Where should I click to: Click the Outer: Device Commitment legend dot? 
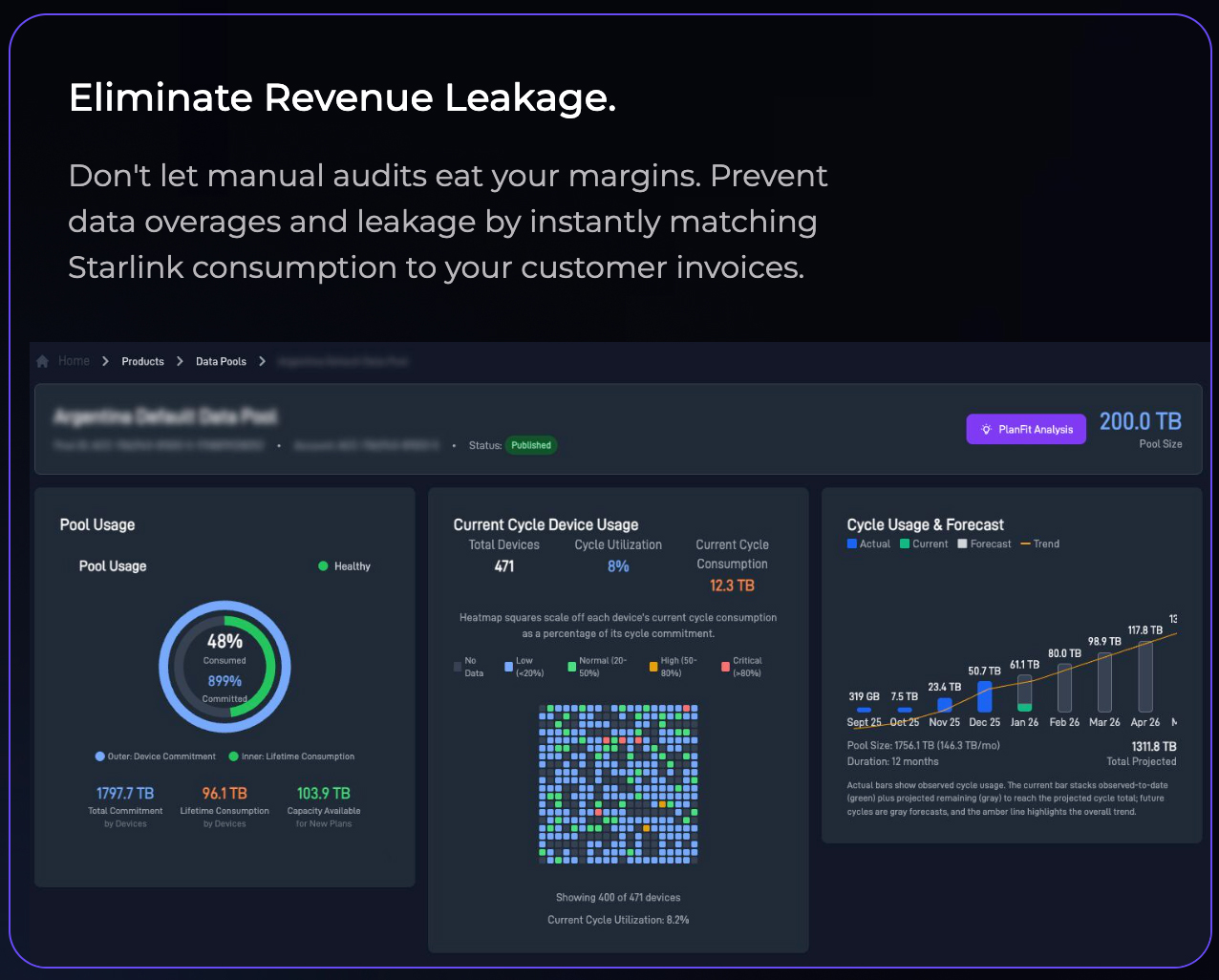(100, 756)
